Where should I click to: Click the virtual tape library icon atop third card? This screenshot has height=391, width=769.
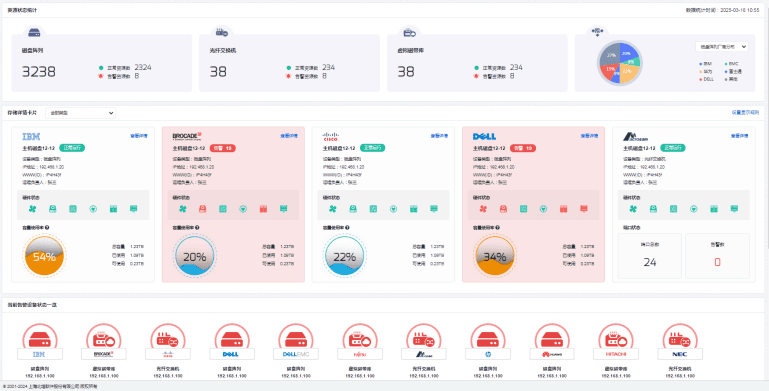pos(410,33)
